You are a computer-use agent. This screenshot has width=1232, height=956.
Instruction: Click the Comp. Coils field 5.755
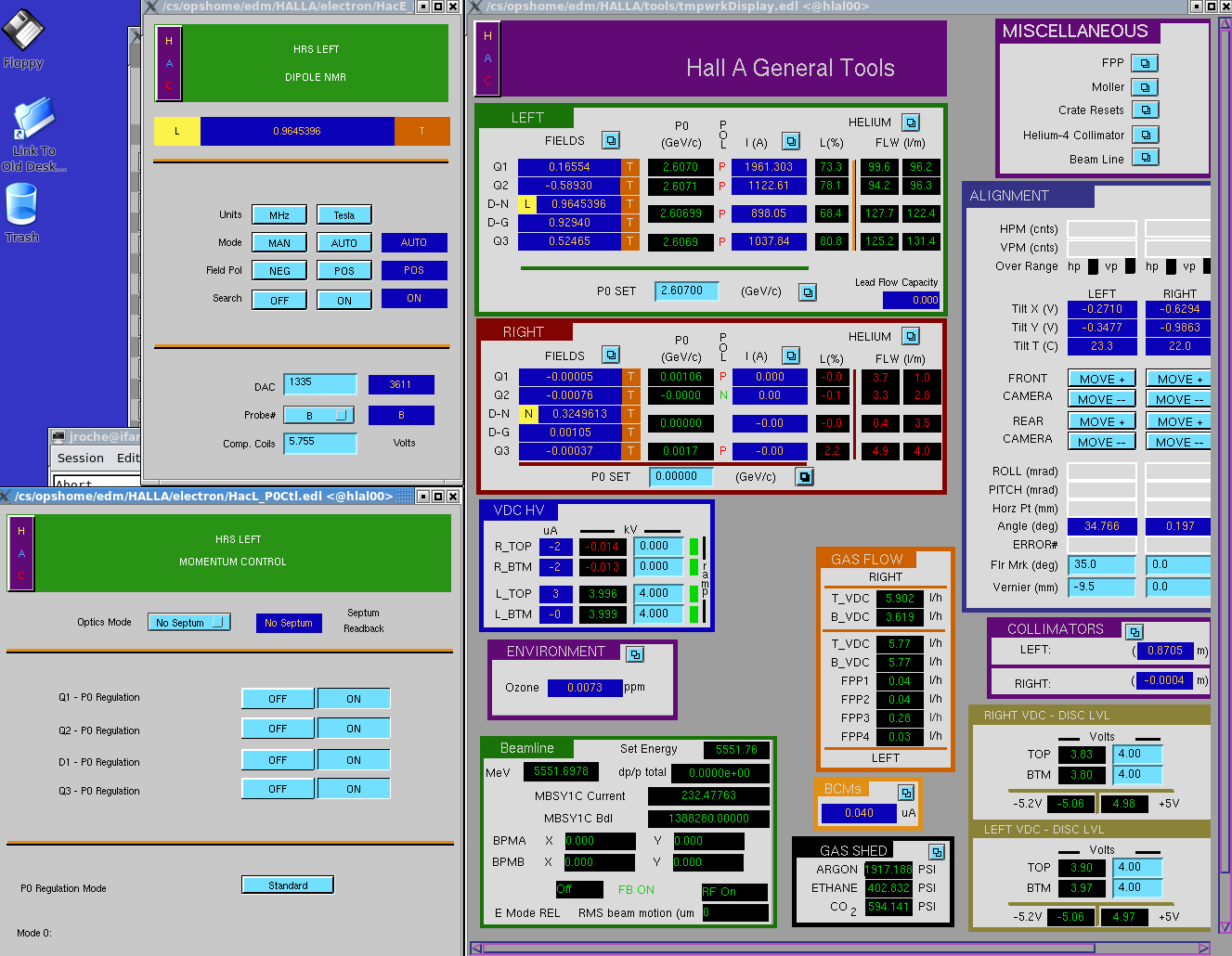click(320, 443)
